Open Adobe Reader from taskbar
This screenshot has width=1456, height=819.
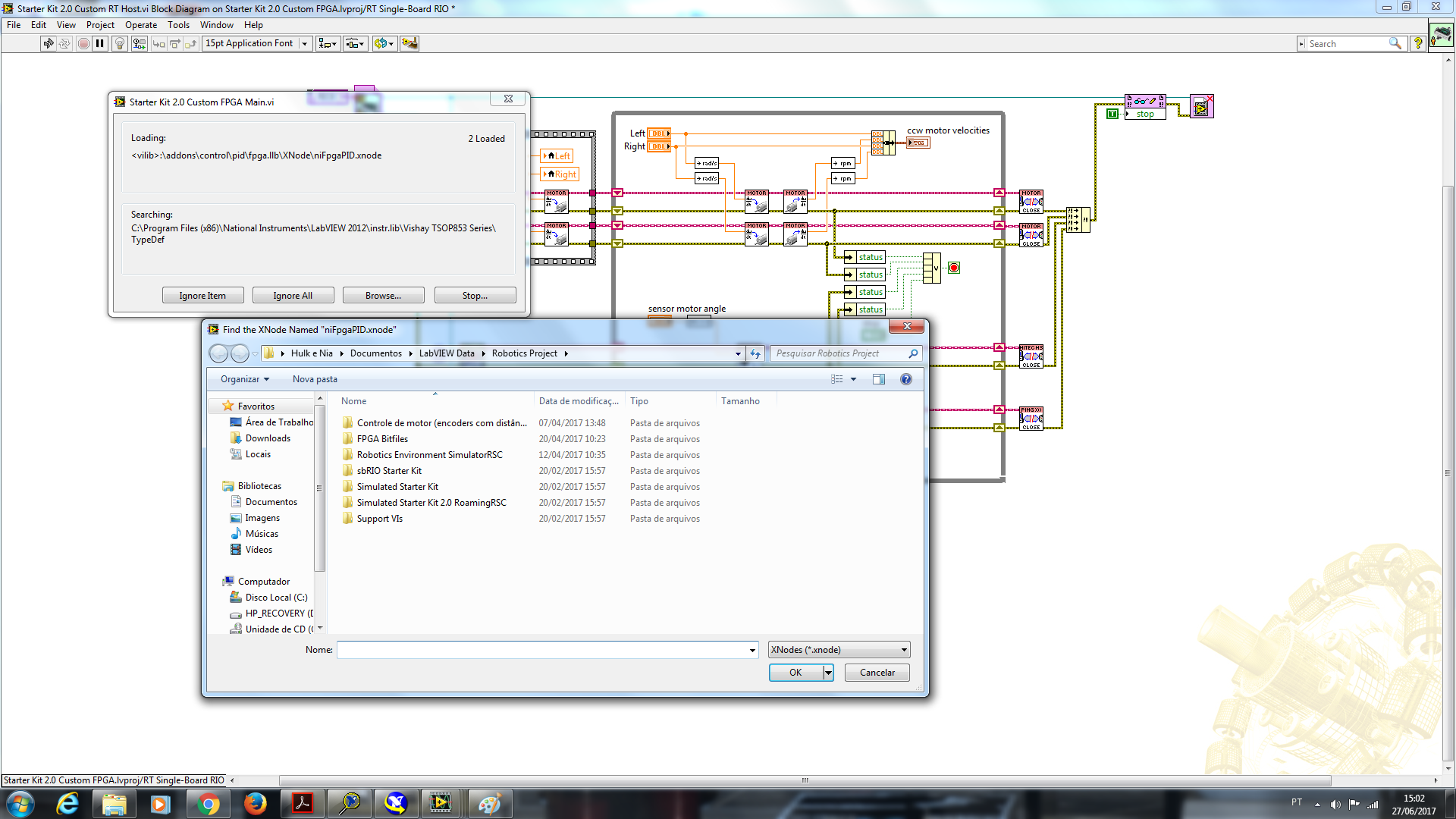click(303, 804)
